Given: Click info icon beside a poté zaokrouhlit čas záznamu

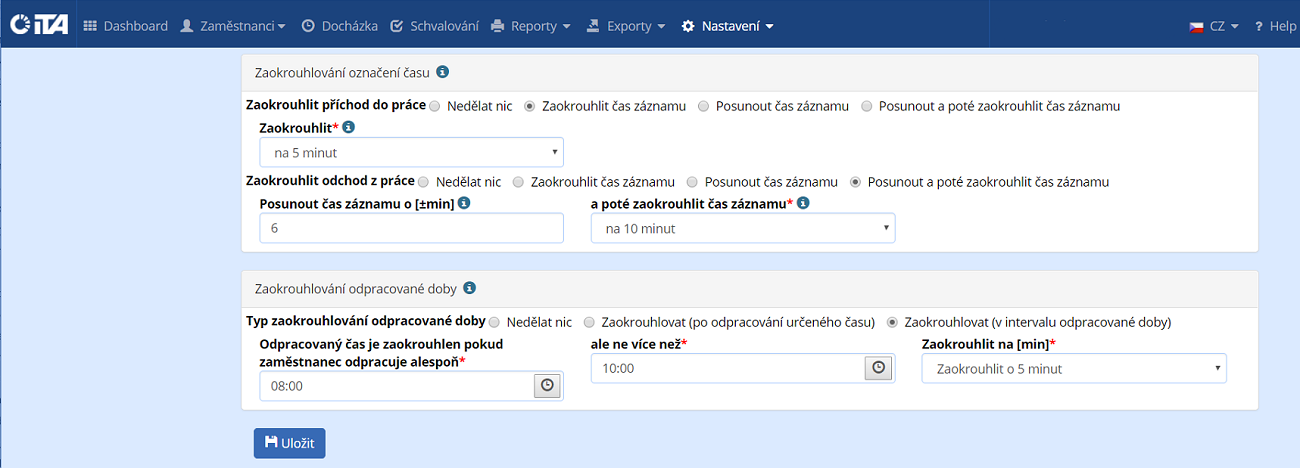Looking at the screenshot, I should point(803,204).
